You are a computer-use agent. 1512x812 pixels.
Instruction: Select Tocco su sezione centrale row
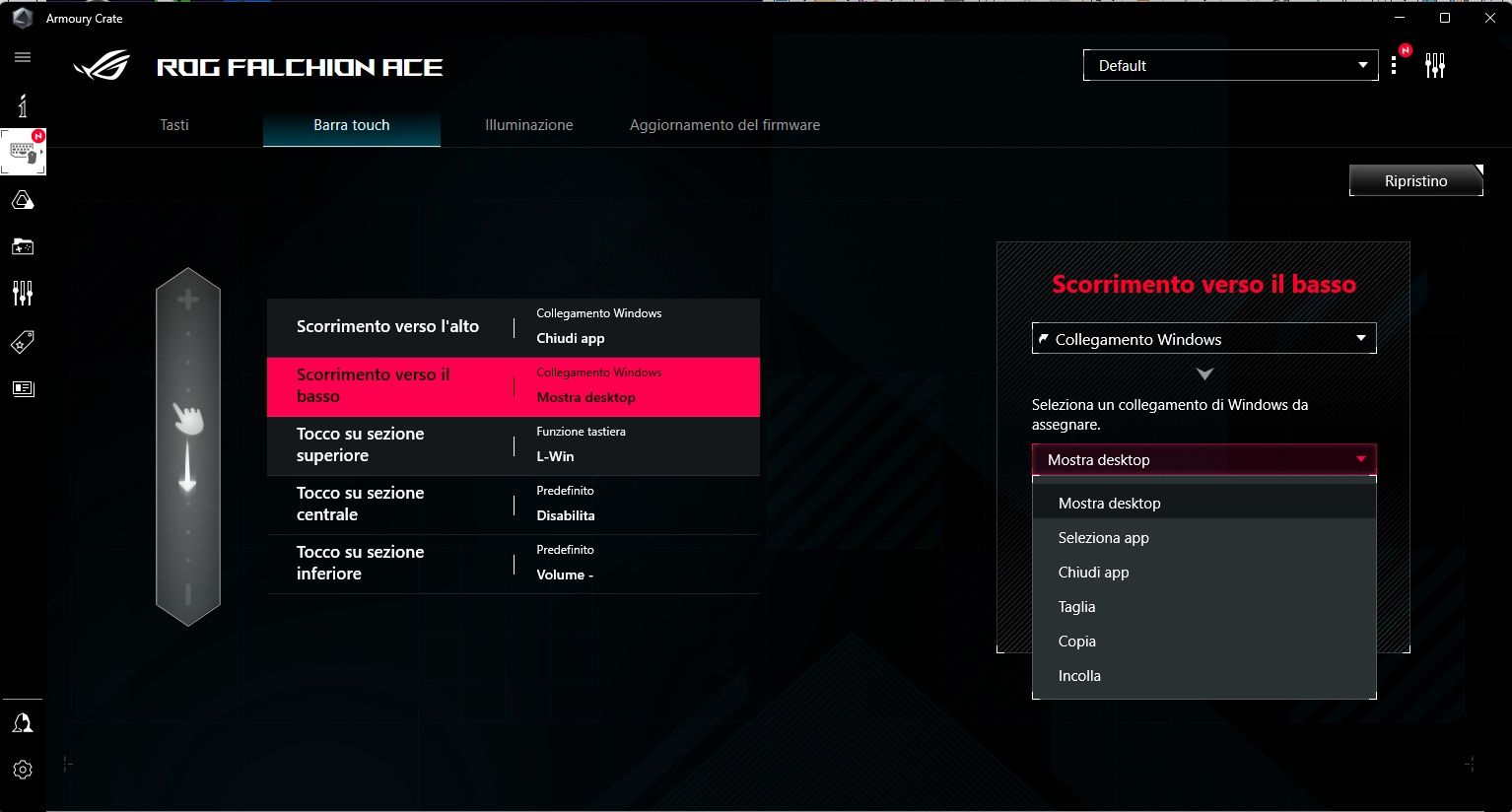(x=514, y=505)
